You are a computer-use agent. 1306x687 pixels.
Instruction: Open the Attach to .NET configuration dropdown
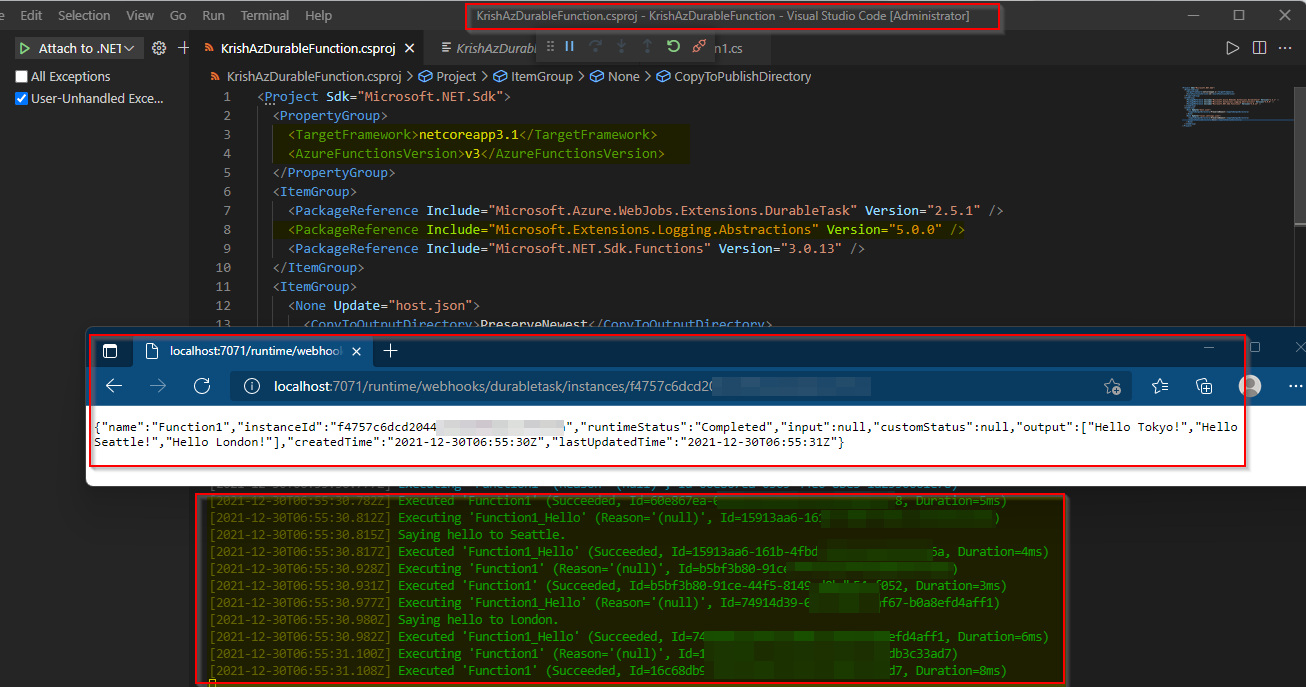tap(130, 48)
